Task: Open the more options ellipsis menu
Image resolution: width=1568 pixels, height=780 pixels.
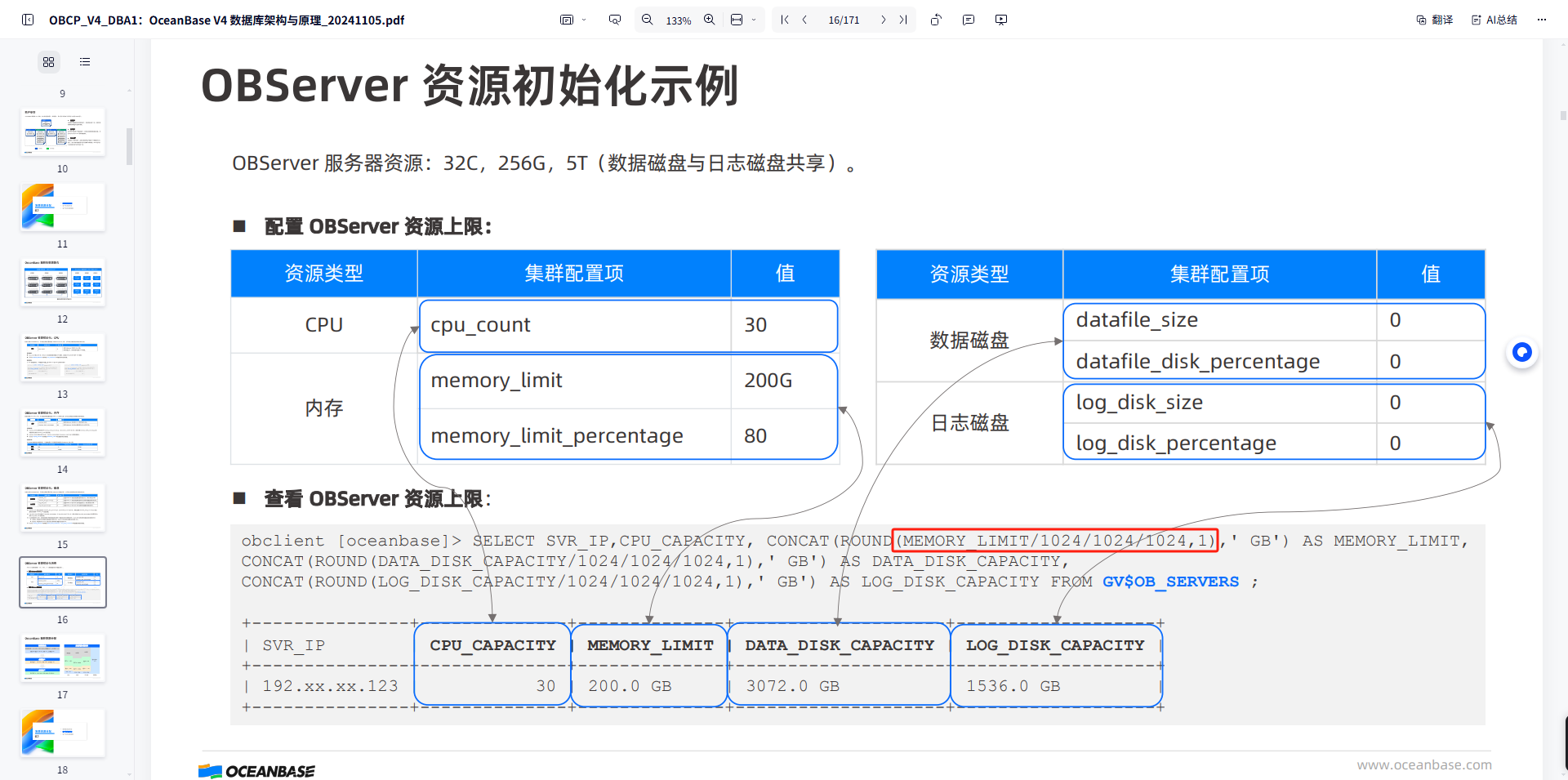Action: [1542, 20]
